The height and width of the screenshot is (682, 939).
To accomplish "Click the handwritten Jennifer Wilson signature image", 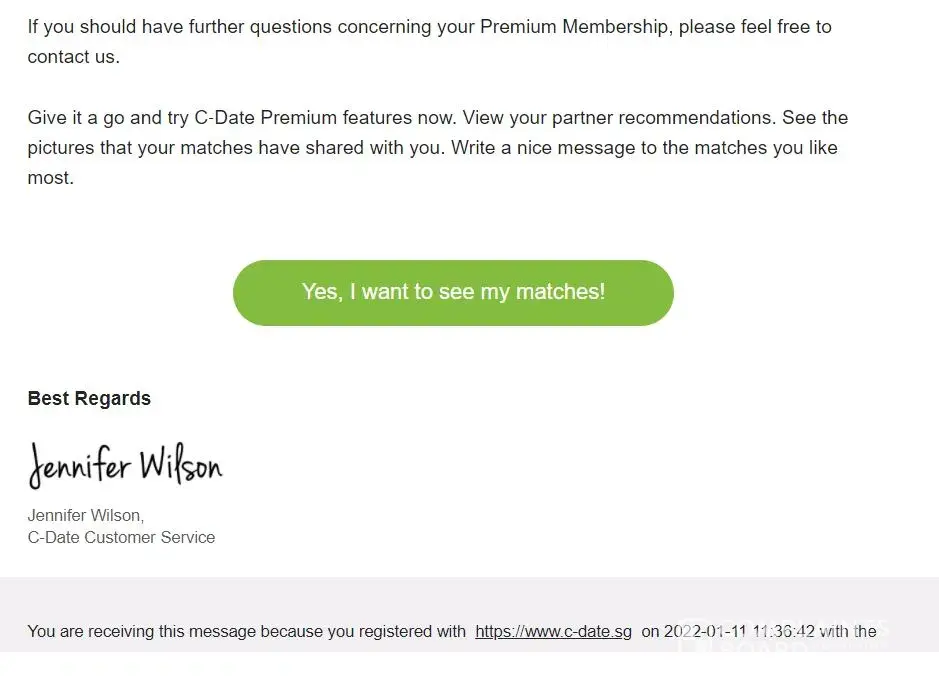I will [125, 466].
